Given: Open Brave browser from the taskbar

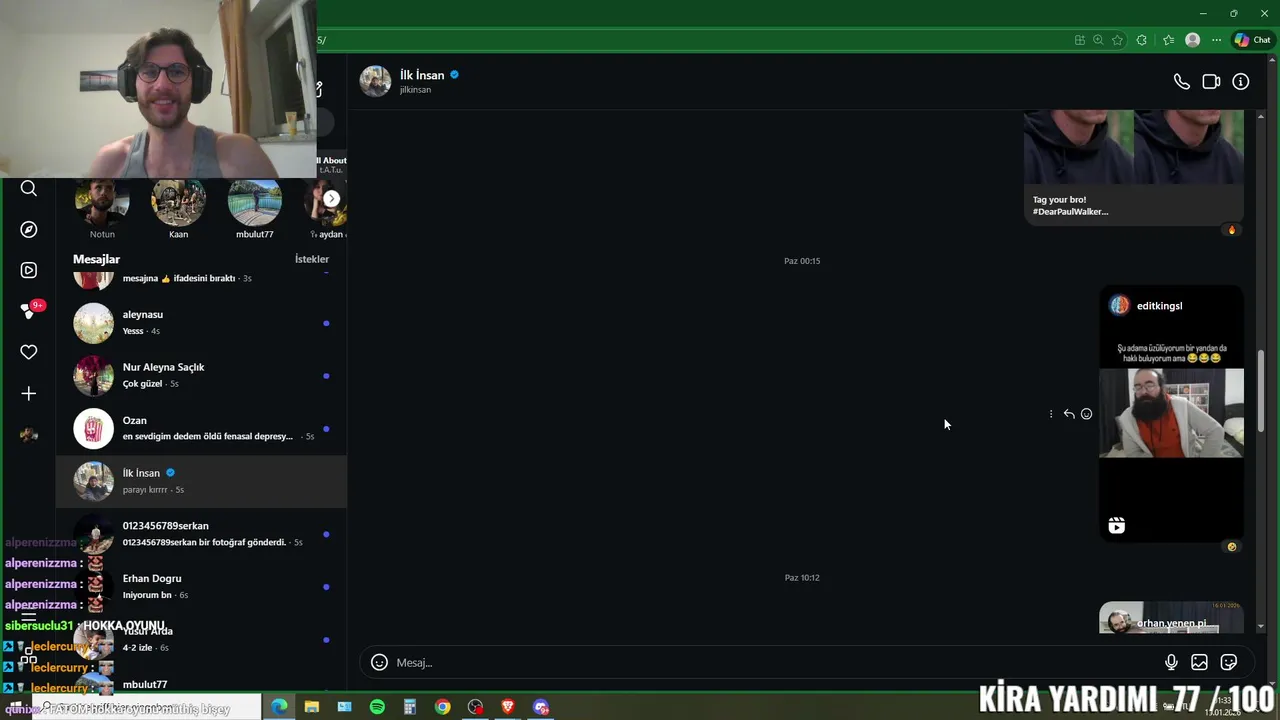Looking at the screenshot, I should pyautogui.click(x=508, y=707).
